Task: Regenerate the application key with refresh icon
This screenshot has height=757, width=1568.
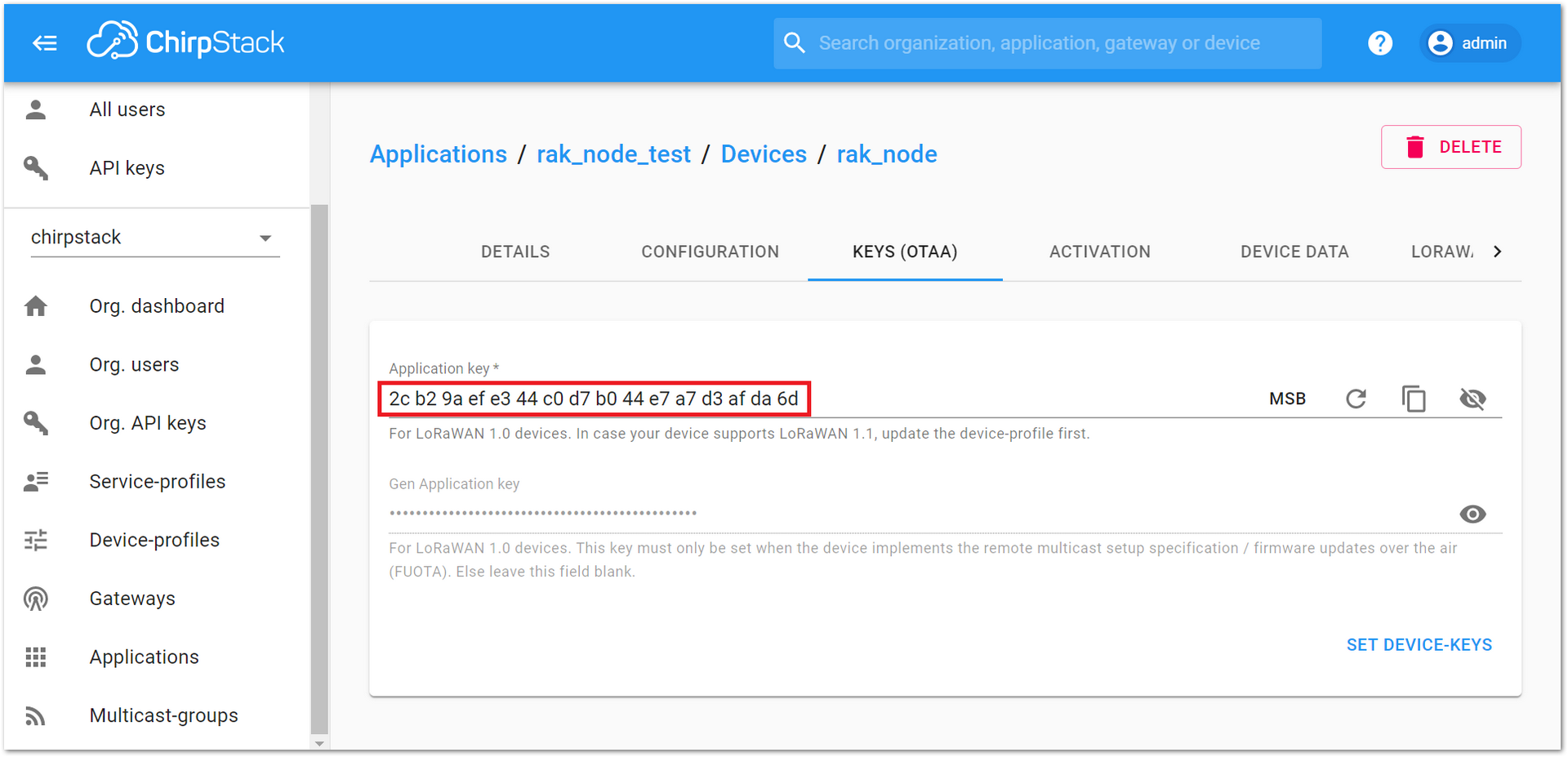Action: point(1356,399)
